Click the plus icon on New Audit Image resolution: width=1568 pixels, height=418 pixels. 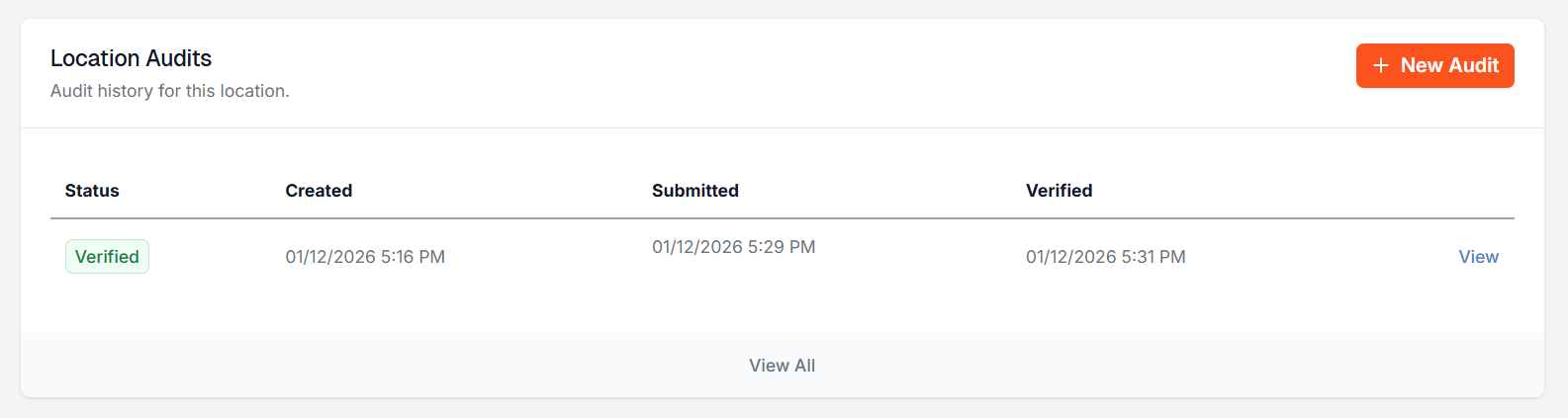[x=1381, y=65]
